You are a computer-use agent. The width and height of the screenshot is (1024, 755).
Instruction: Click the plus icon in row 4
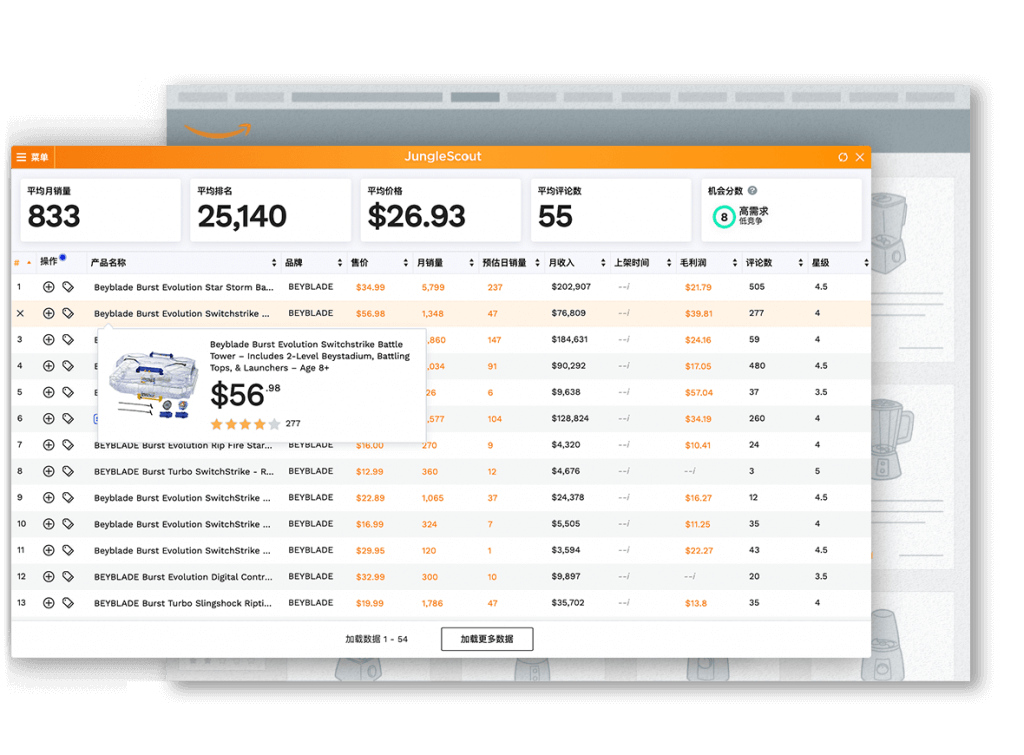[x=48, y=366]
